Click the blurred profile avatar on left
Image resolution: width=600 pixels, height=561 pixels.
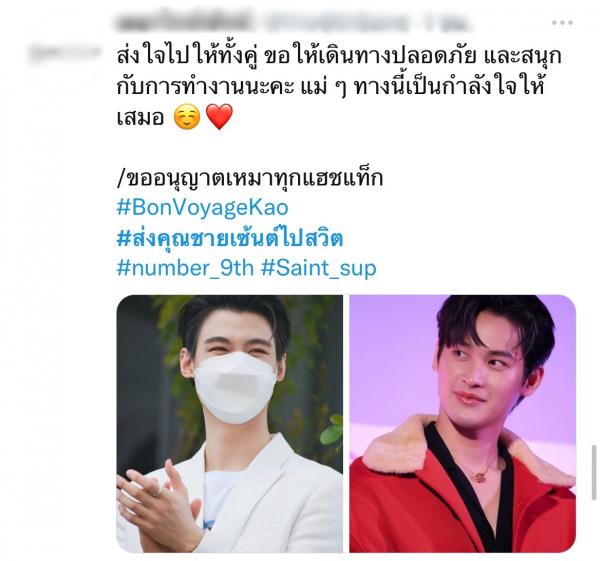(65, 54)
